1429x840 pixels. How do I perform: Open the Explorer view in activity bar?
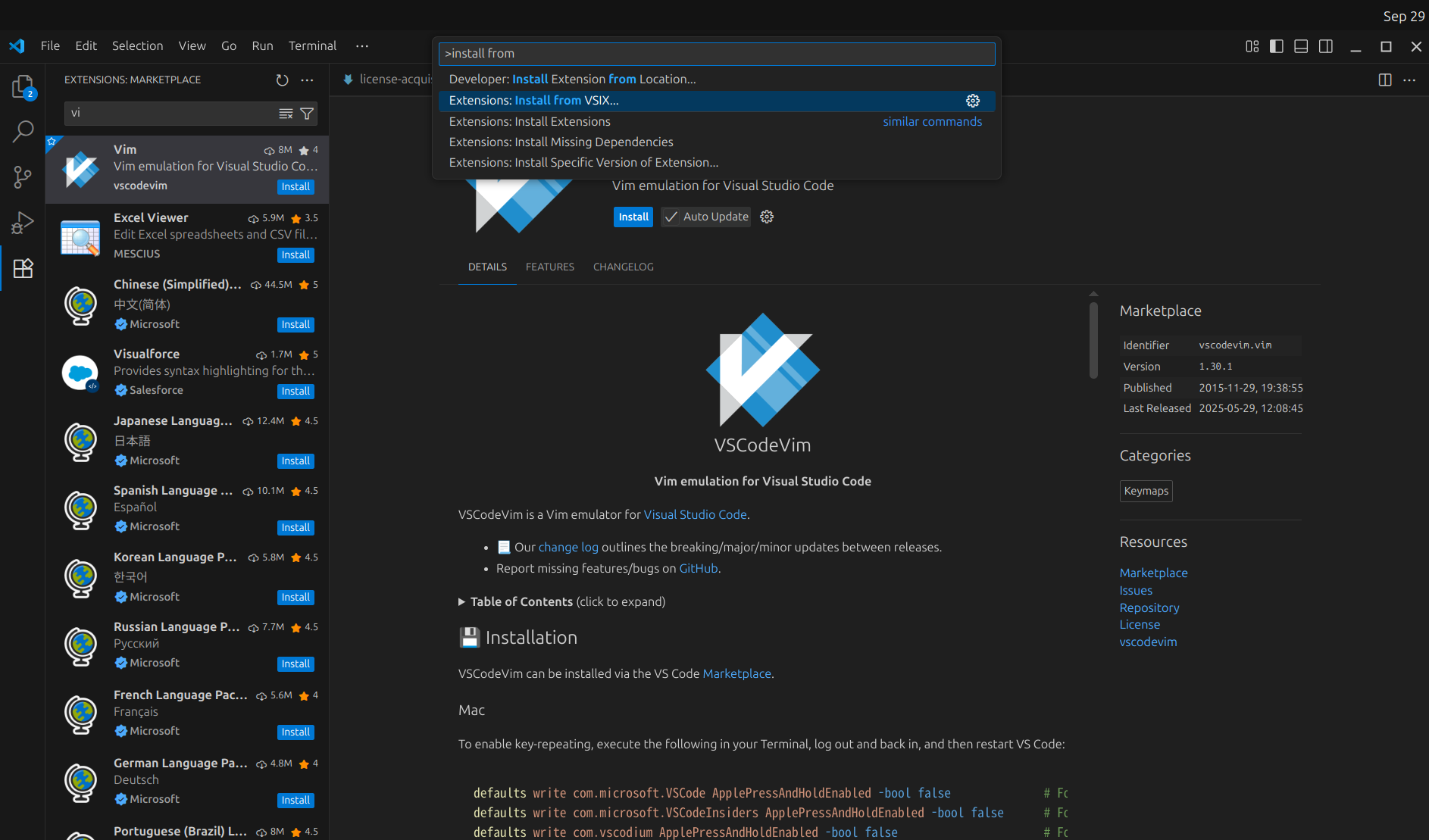(23, 86)
